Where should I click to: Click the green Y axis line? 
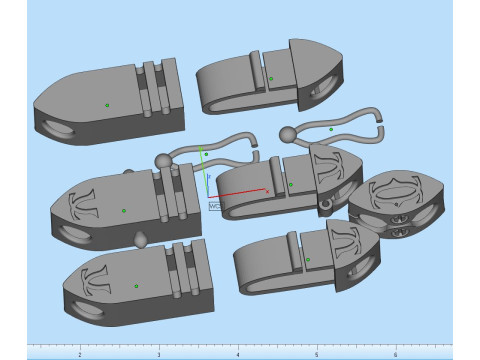point(203,171)
